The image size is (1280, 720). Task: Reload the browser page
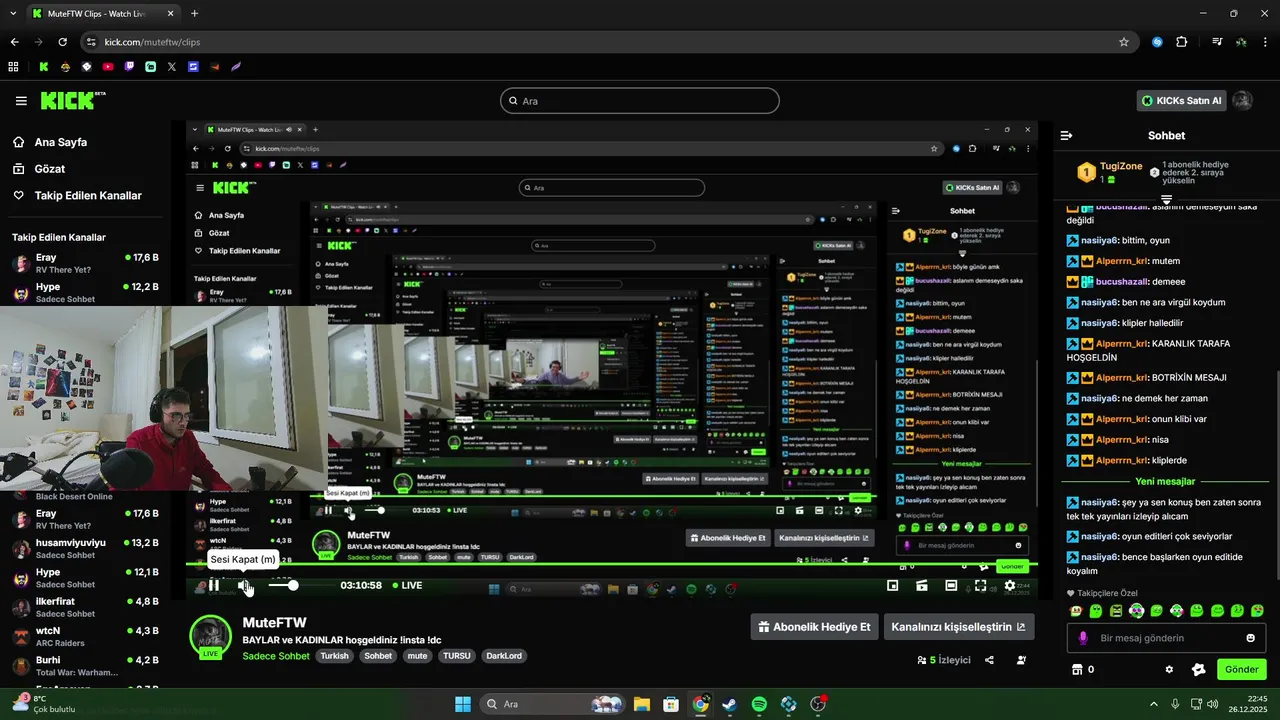62,42
